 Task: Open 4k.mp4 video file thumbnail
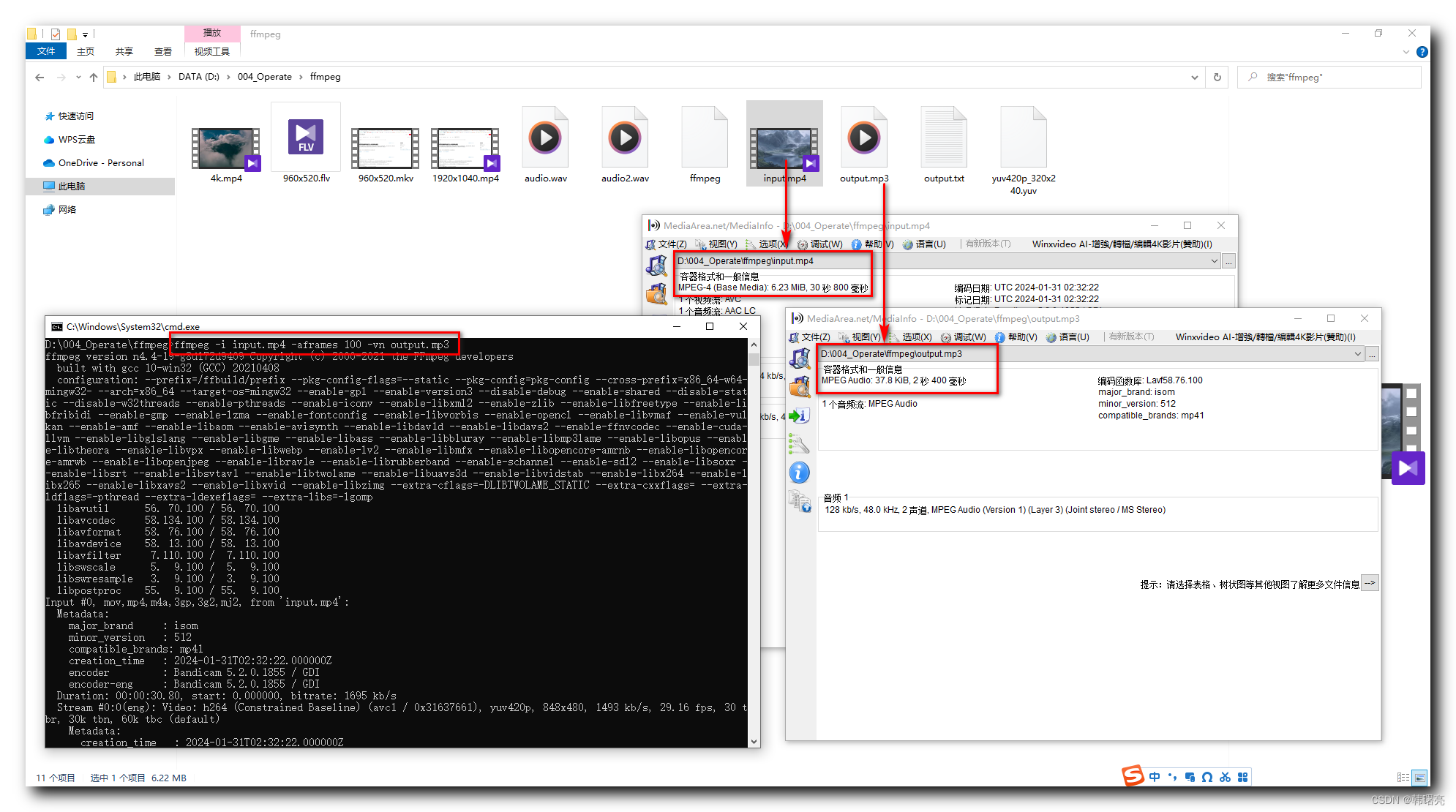226,149
